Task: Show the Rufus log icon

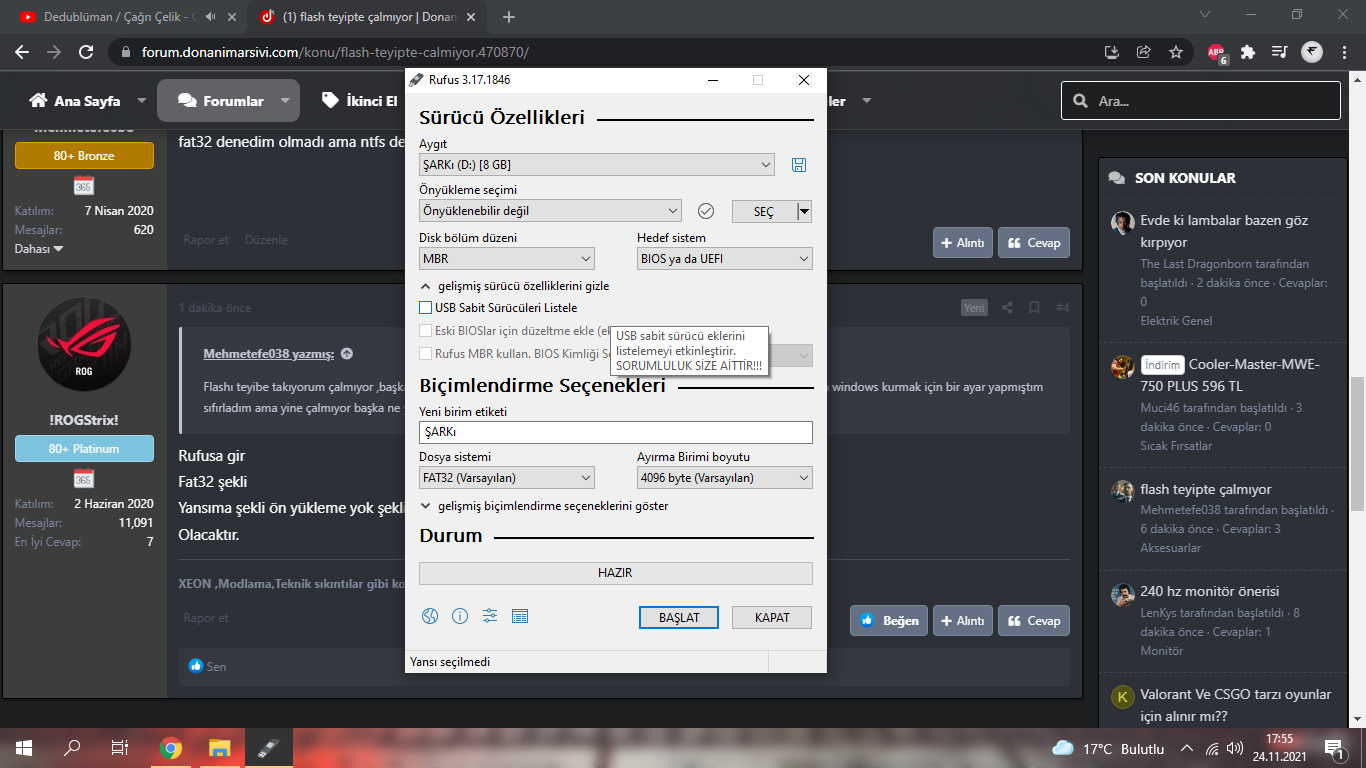Action: pos(519,616)
